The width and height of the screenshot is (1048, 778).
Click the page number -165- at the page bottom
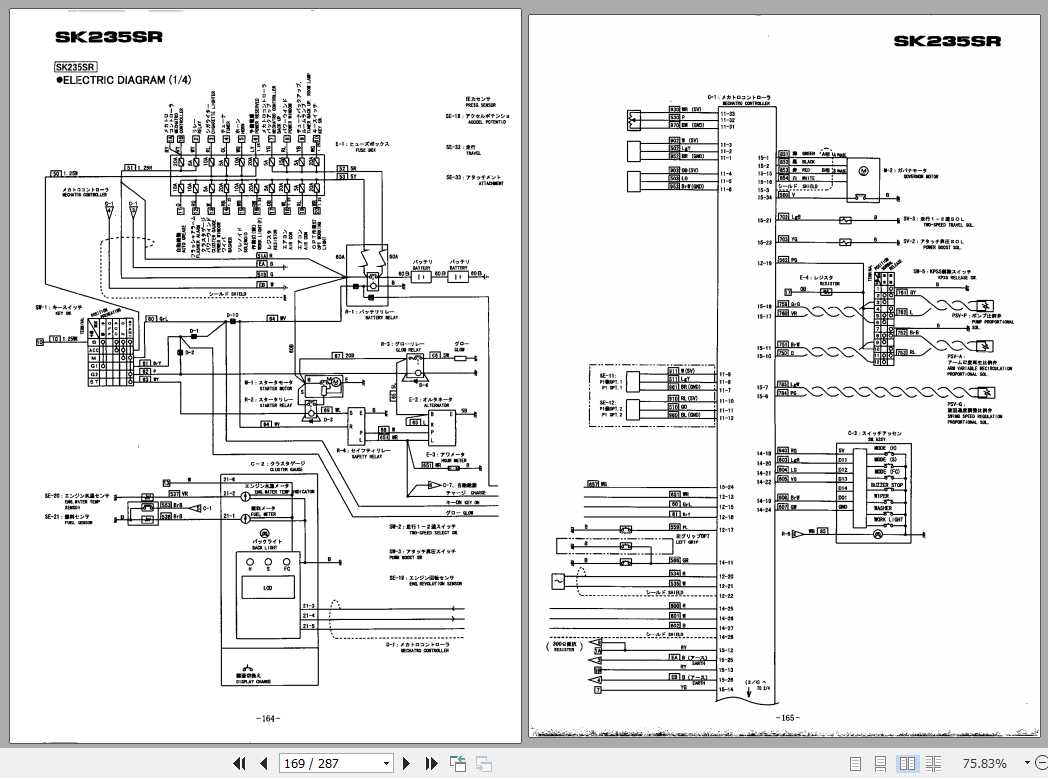click(787, 718)
